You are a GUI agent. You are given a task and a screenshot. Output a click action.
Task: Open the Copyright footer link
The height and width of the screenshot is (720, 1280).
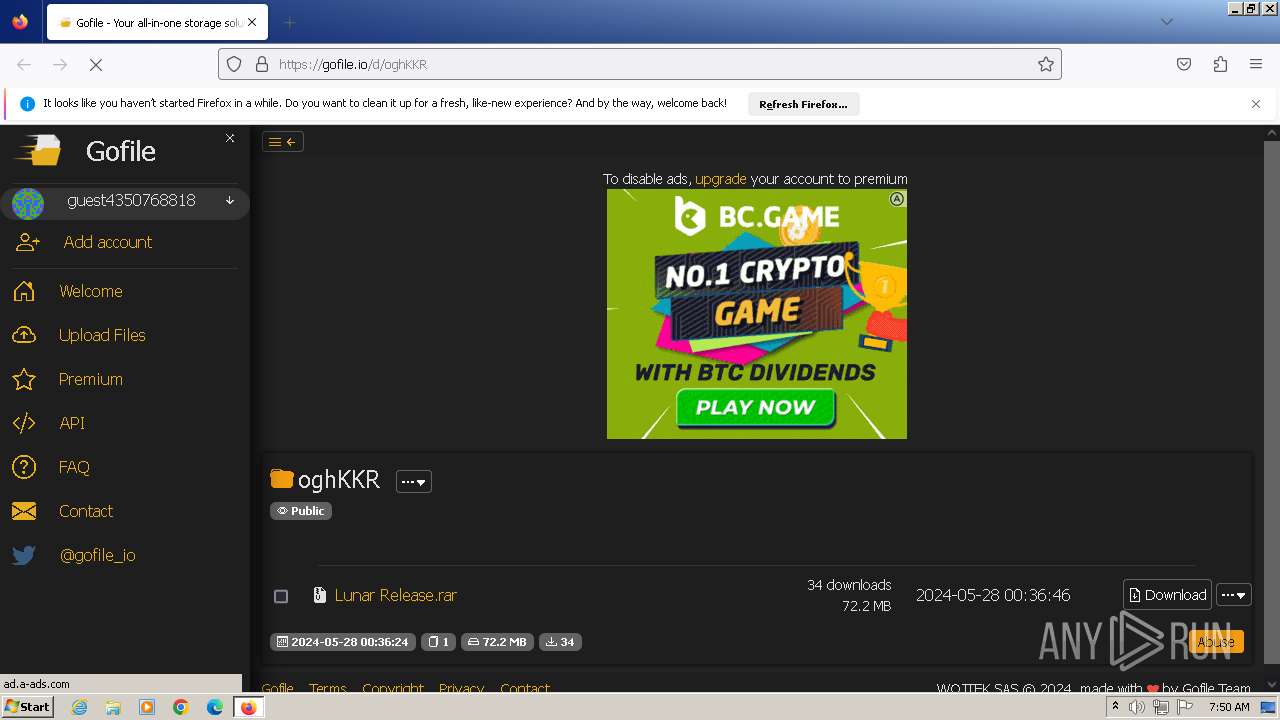point(393,688)
